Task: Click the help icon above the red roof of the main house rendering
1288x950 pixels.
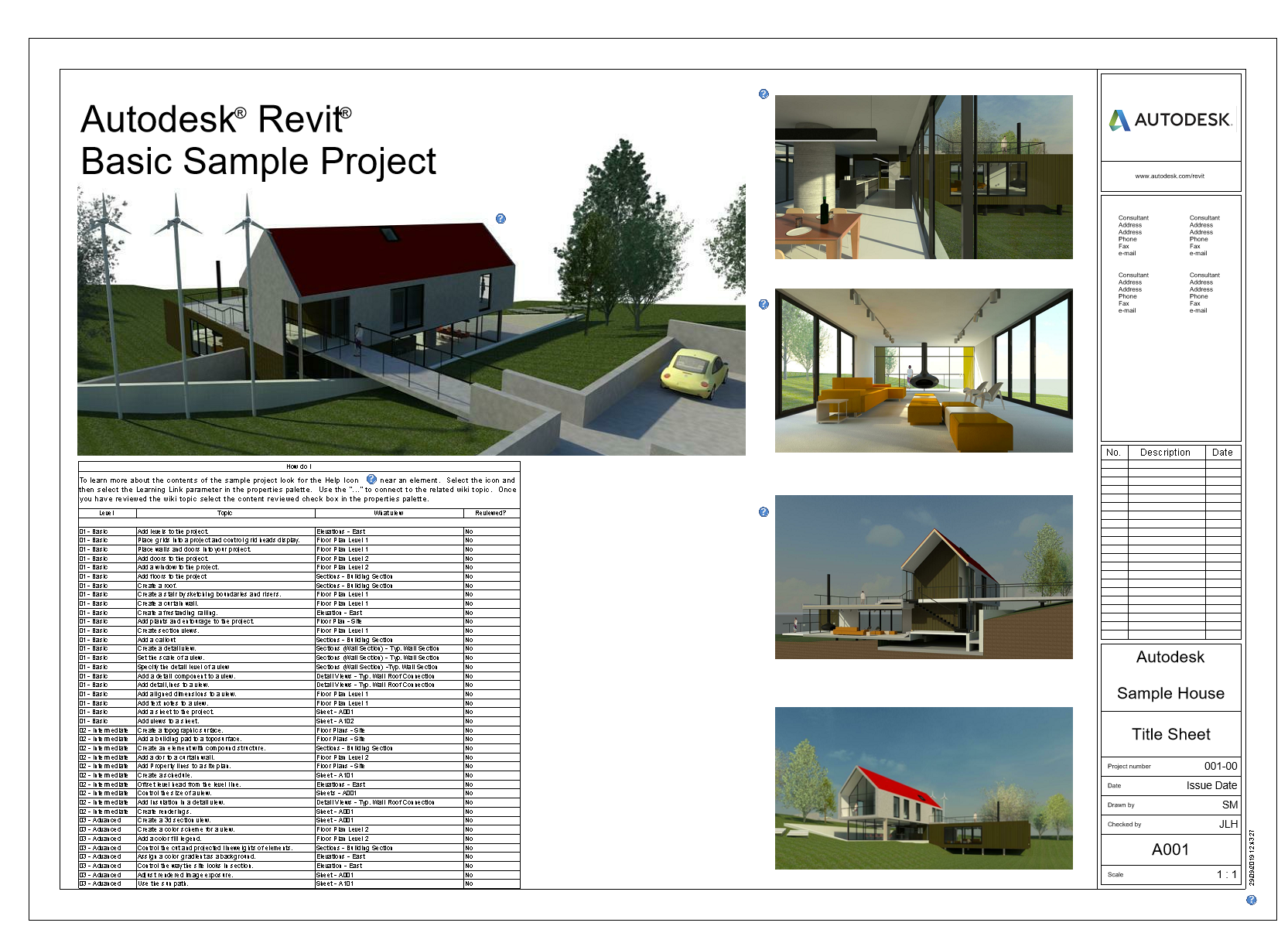Action: [x=501, y=219]
